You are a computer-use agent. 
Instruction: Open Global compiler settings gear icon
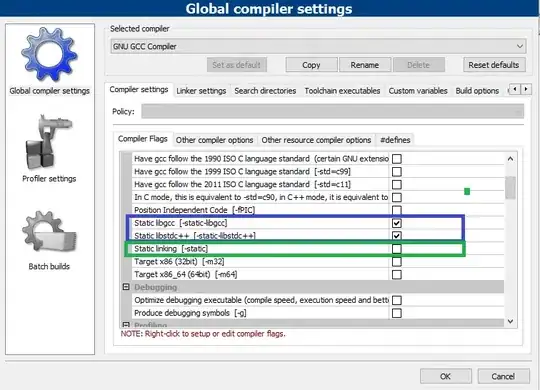49,54
